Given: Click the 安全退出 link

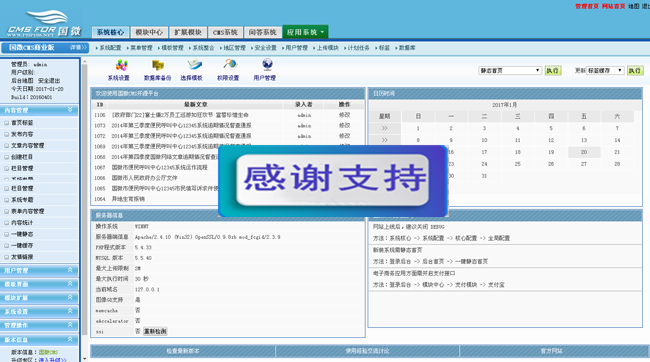Looking at the screenshot, I should click(49, 80).
